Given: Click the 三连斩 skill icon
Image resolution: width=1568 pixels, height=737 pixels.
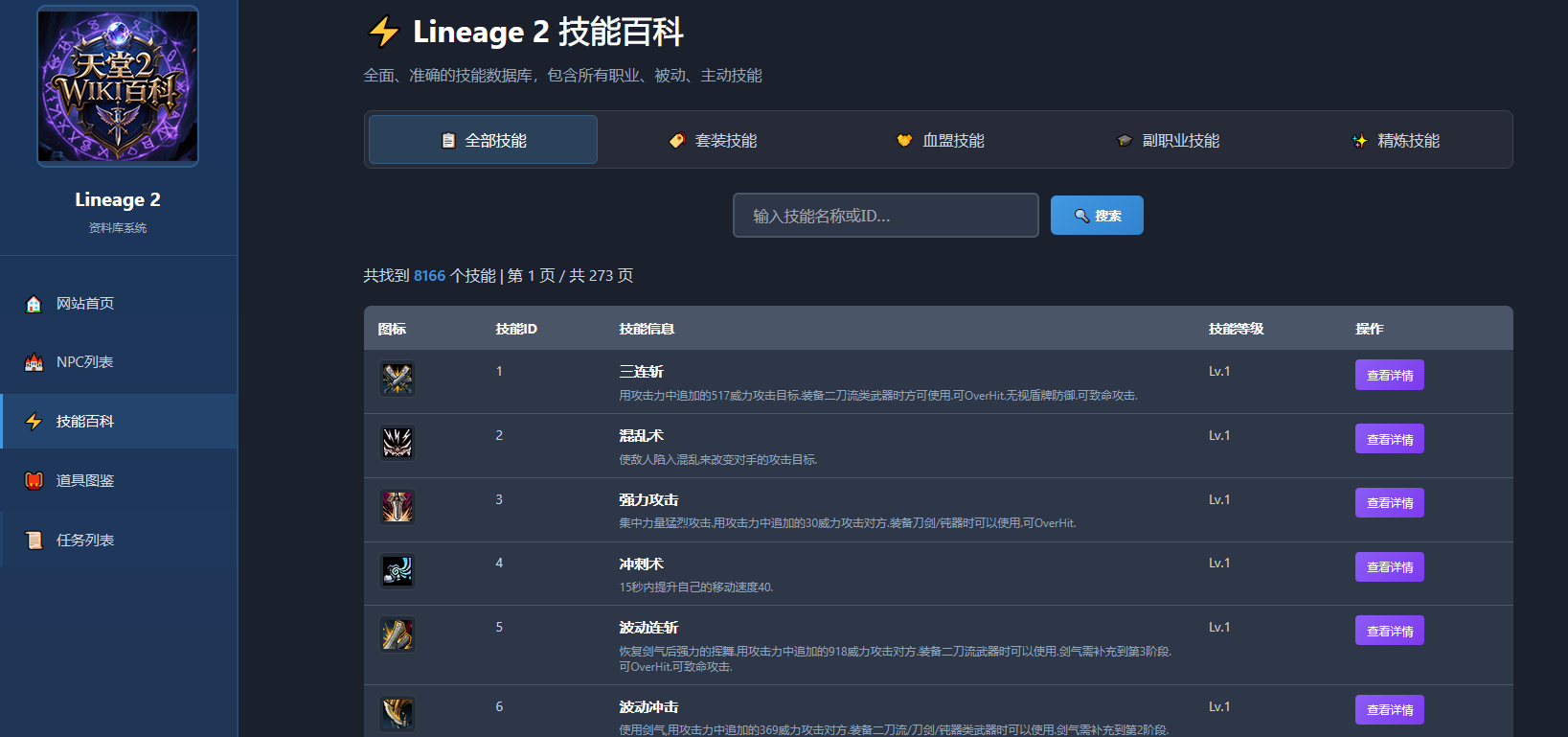Looking at the screenshot, I should tap(398, 379).
